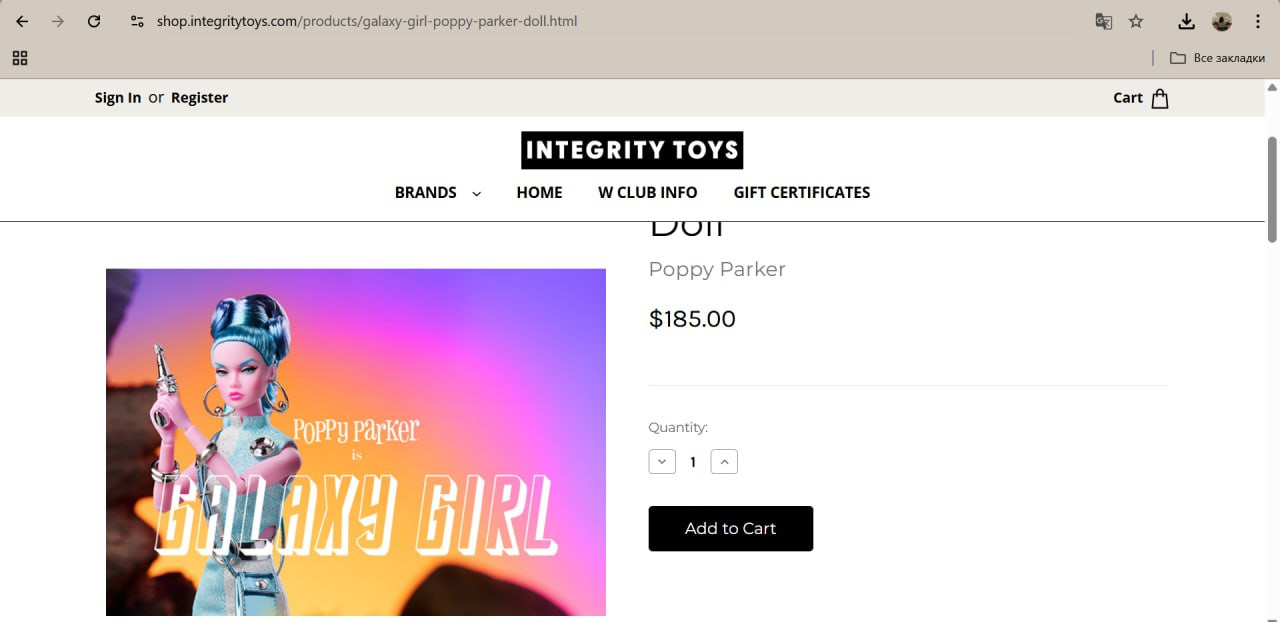
Task: Open the site information icon in address bar
Action: coord(137,21)
